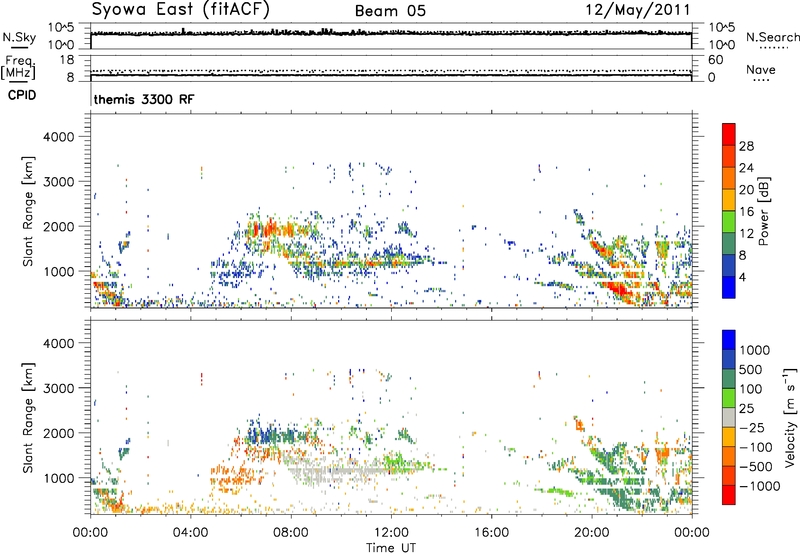The width and height of the screenshot is (800, 554).
Task: Click the '08:00' time tick label
Action: coord(291,533)
